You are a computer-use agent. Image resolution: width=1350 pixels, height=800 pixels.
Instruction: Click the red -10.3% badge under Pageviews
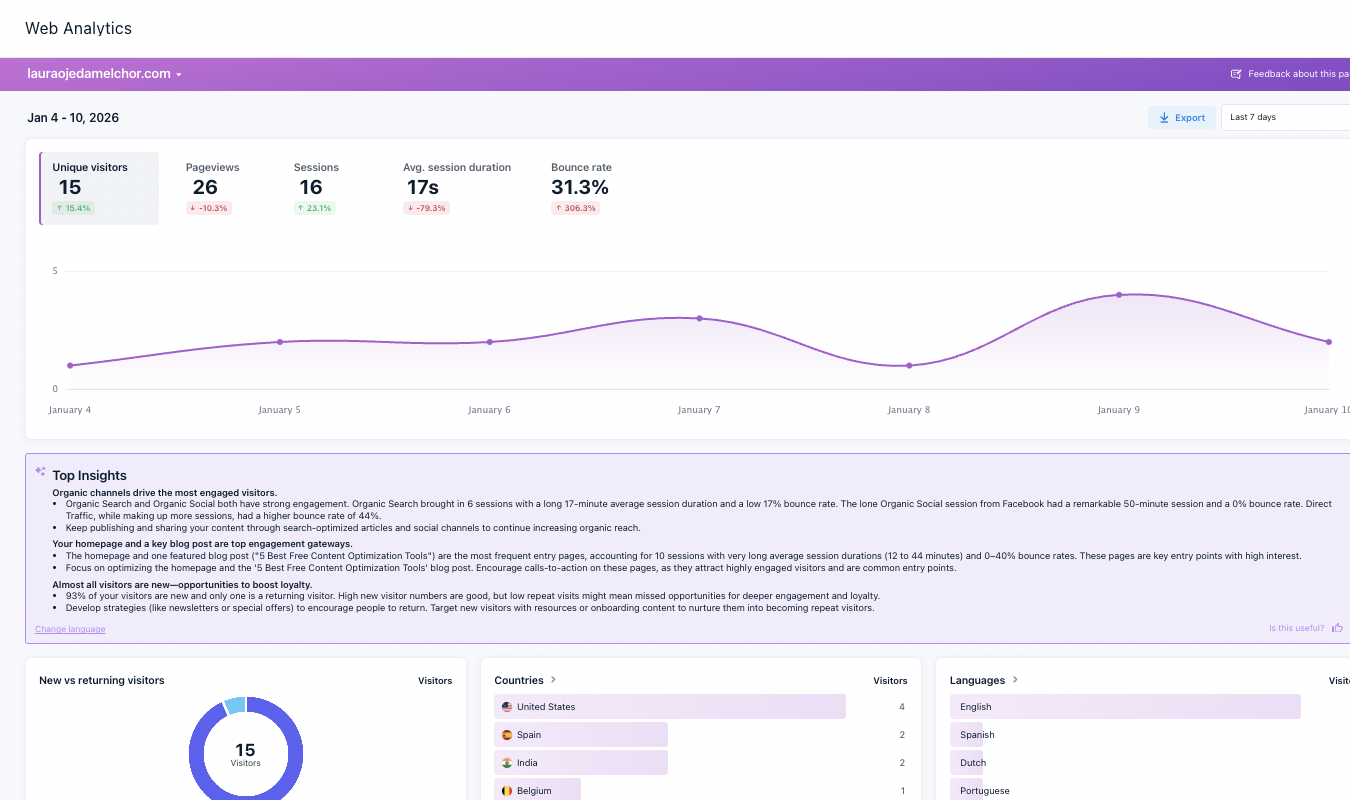coord(207,208)
